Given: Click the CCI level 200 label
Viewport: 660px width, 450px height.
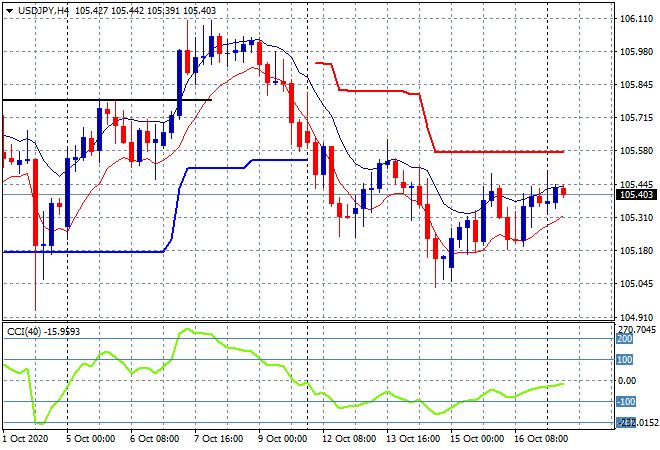Looking at the screenshot, I should pyautogui.click(x=625, y=339).
